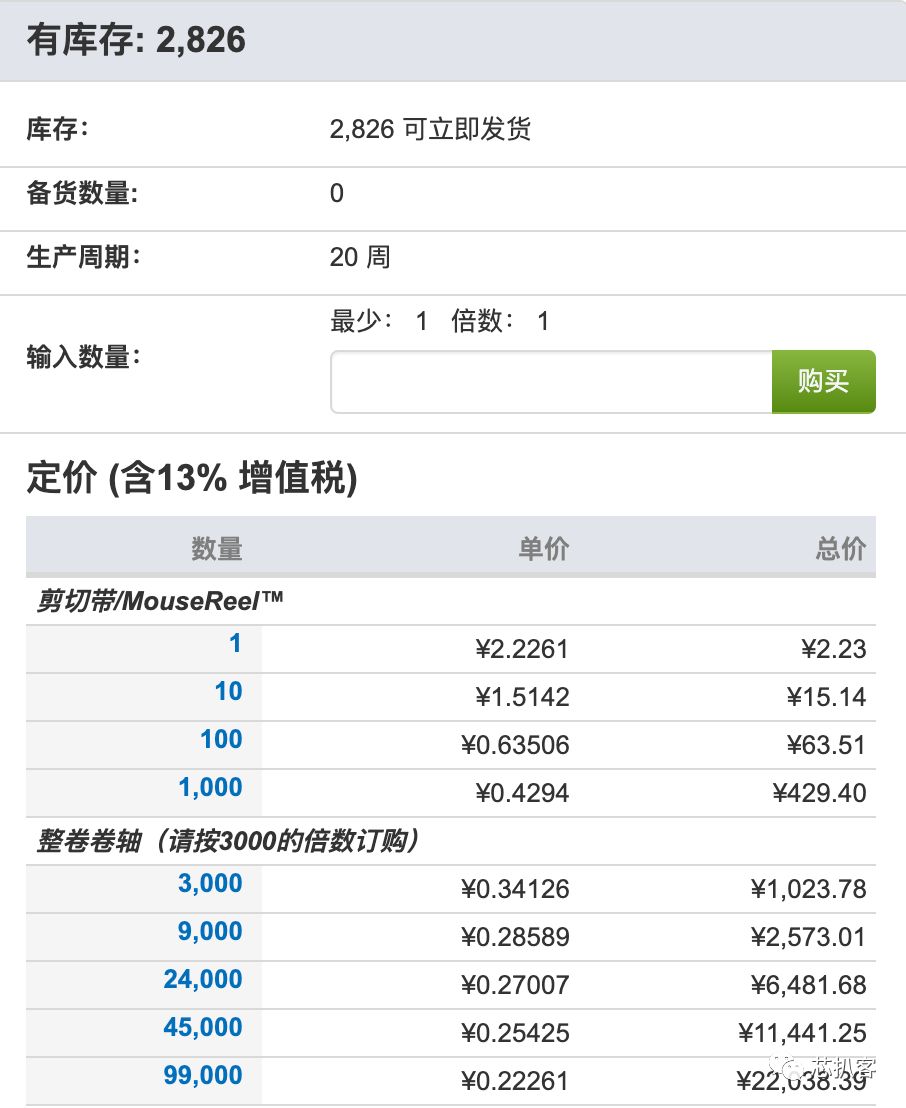Click total price ¥15.14

tap(826, 697)
